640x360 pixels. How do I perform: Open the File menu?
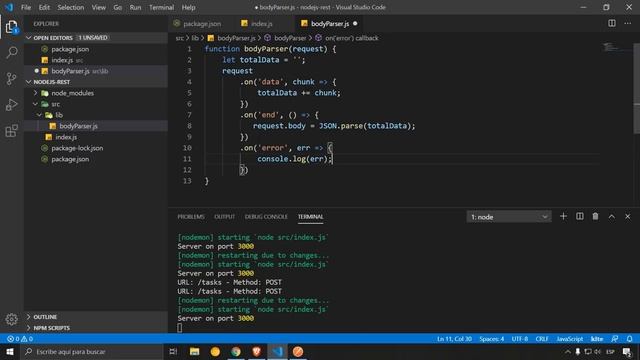[x=26, y=7]
